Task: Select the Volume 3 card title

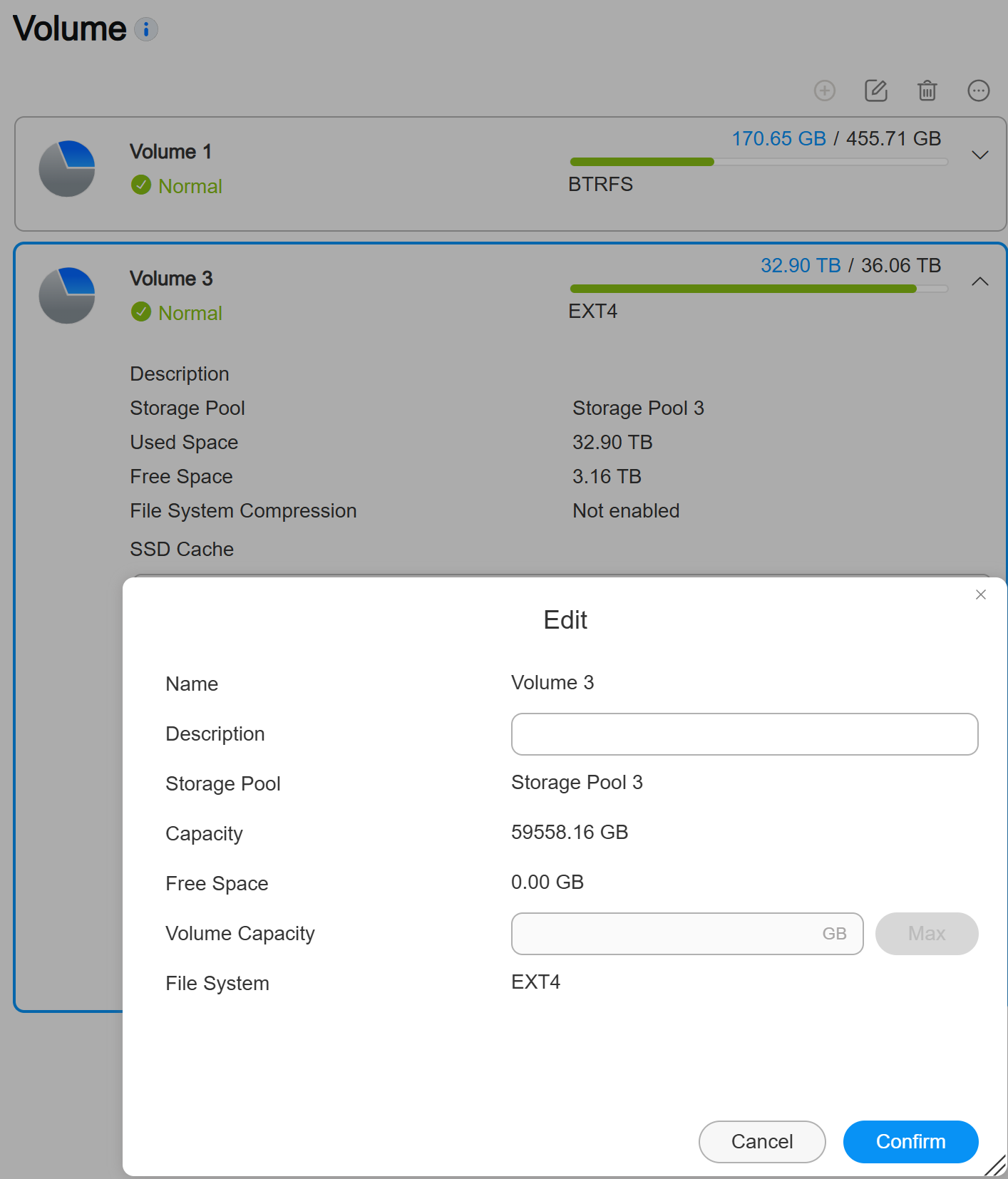Action: (171, 279)
